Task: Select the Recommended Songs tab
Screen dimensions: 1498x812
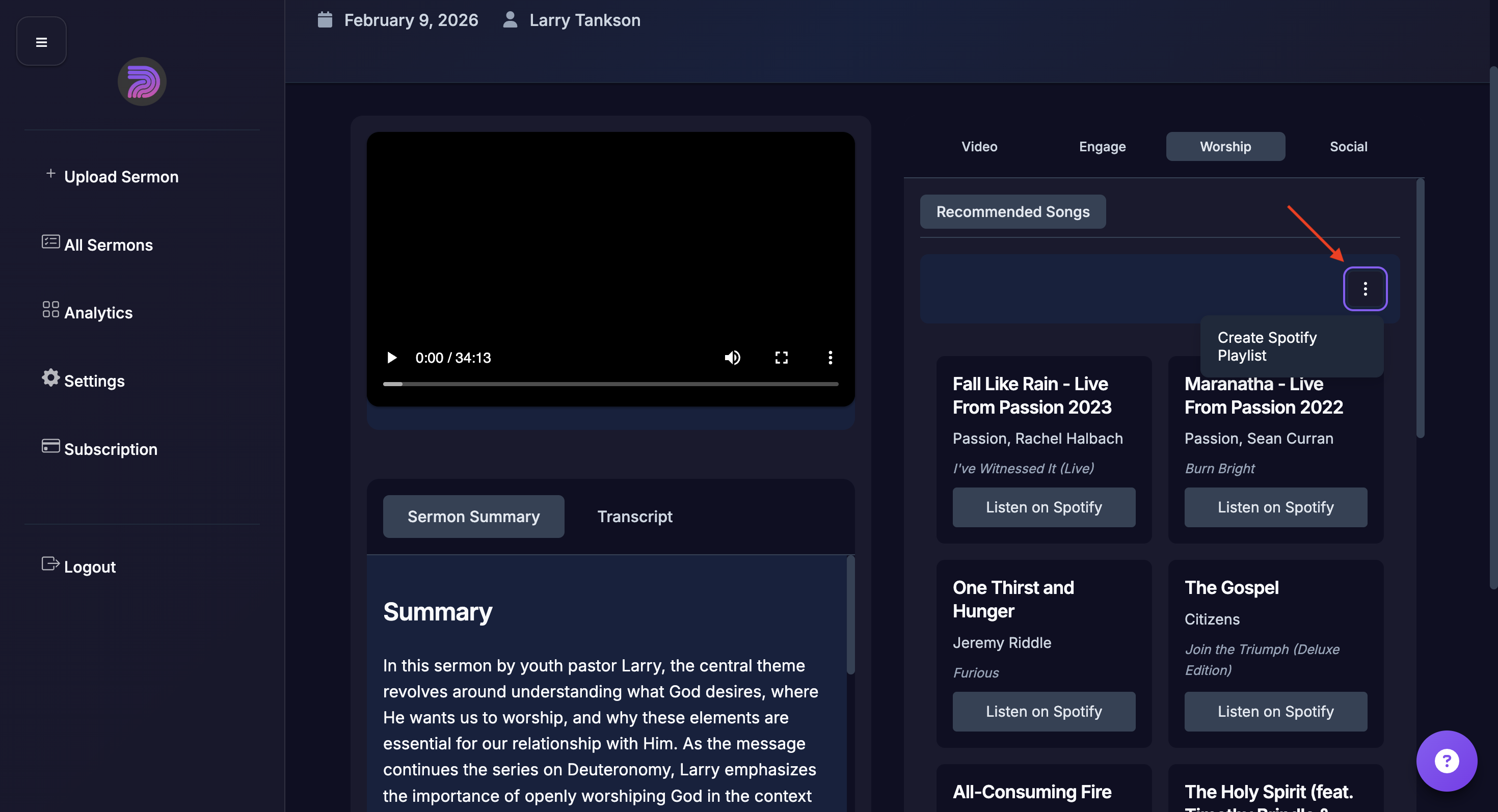Action: coord(1012,211)
